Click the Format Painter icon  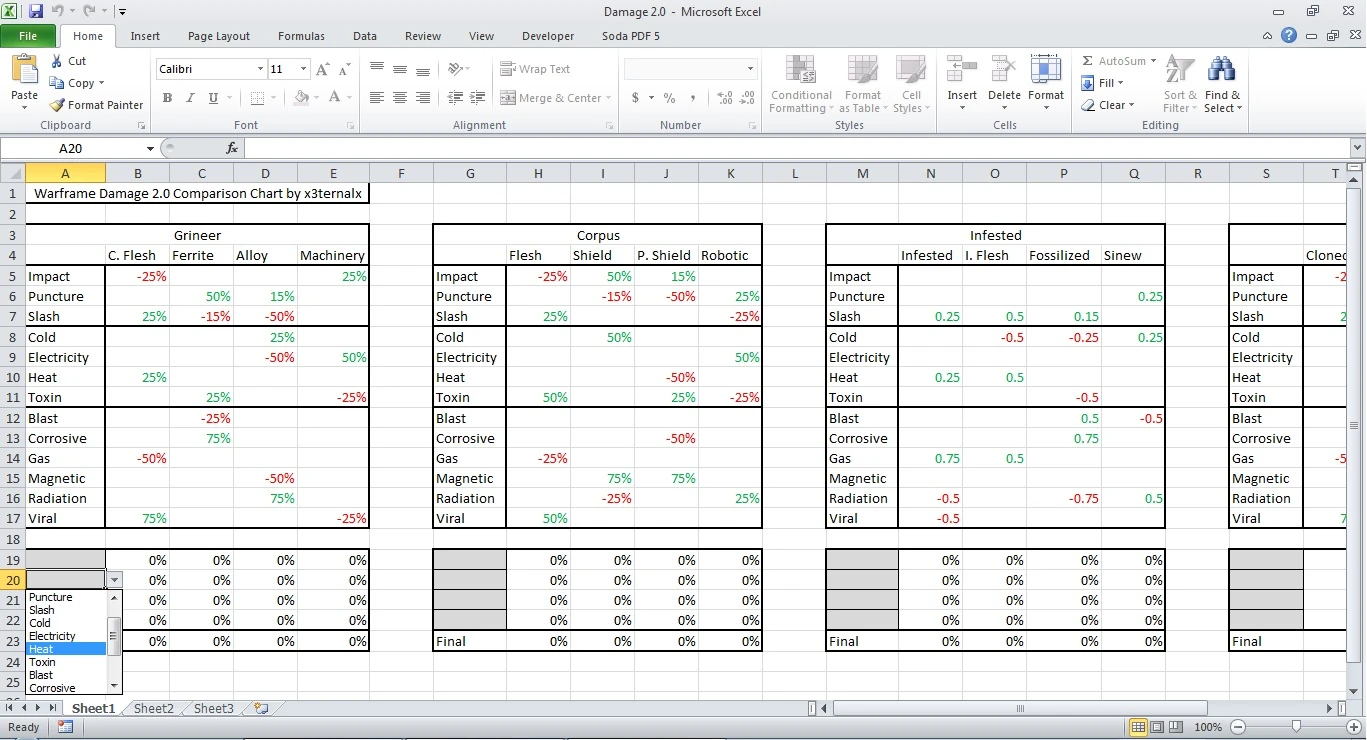tap(58, 105)
